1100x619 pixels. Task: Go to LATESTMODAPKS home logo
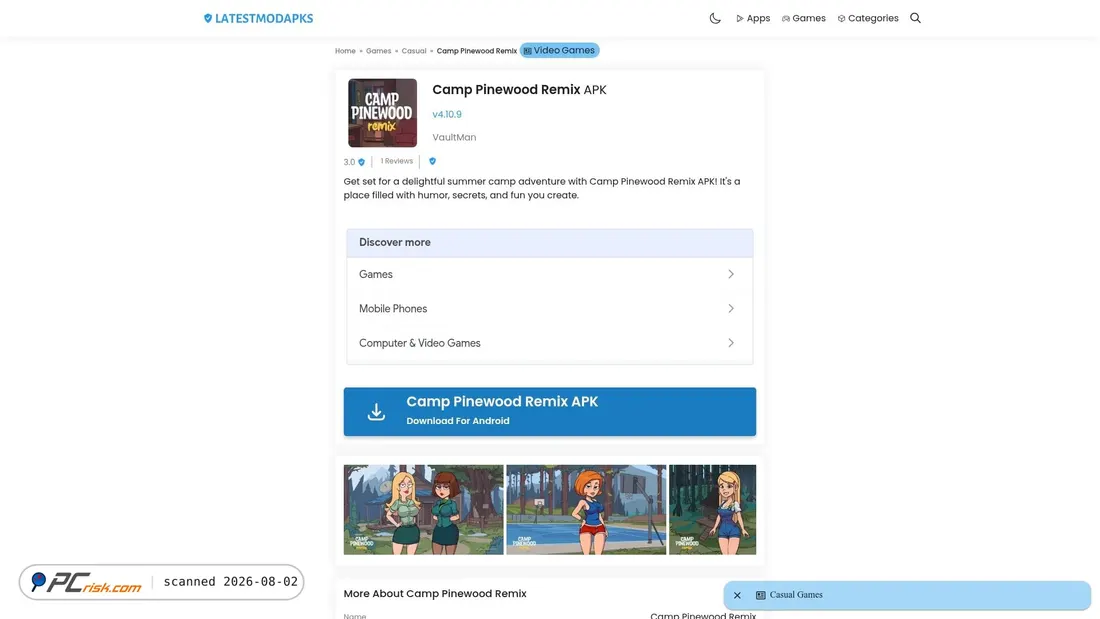(258, 18)
